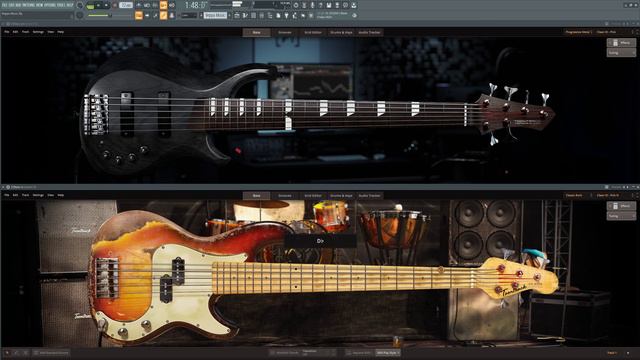Image resolution: width=640 pixels, height=360 pixels.
Task: Click the plug-shaped plugin picker icon
Action: coord(286,16)
